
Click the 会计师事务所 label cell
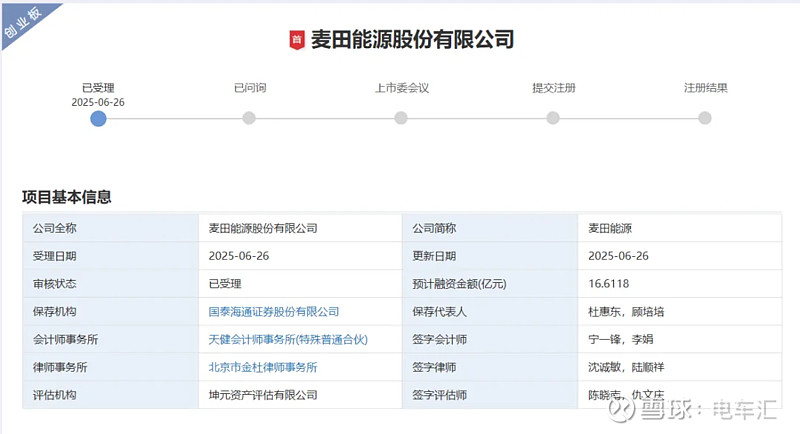(x=110, y=339)
